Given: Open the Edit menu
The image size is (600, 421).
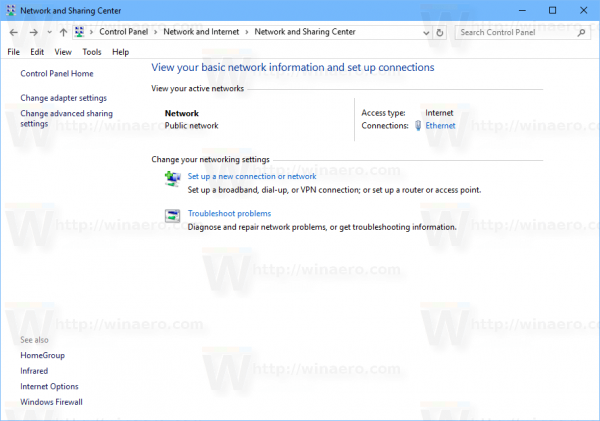Looking at the screenshot, I should 37,52.
